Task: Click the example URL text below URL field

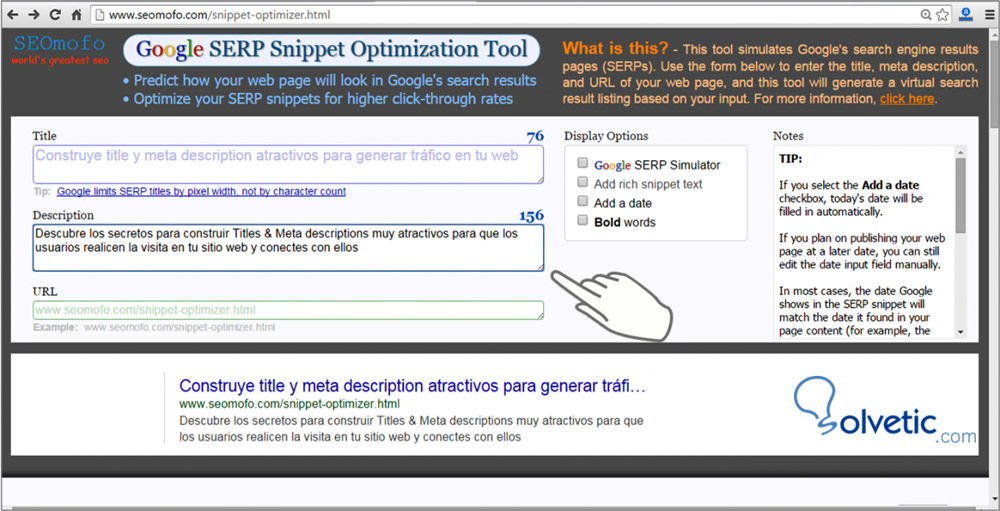Action: [180, 327]
